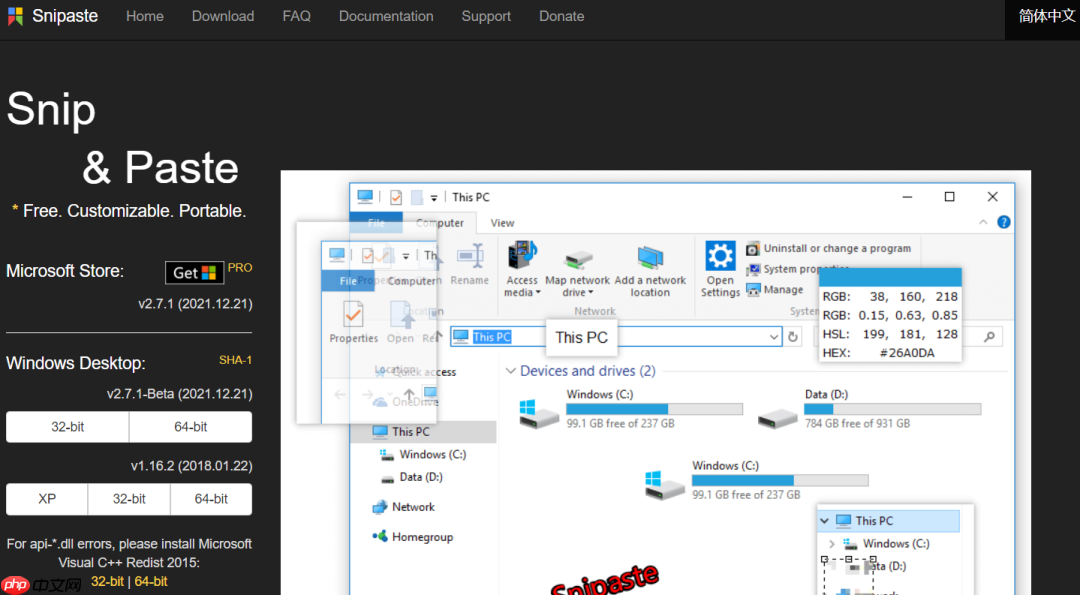1080x595 pixels.
Task: Open the Quick Access Toolbar dropdown arrow
Action: (434, 198)
